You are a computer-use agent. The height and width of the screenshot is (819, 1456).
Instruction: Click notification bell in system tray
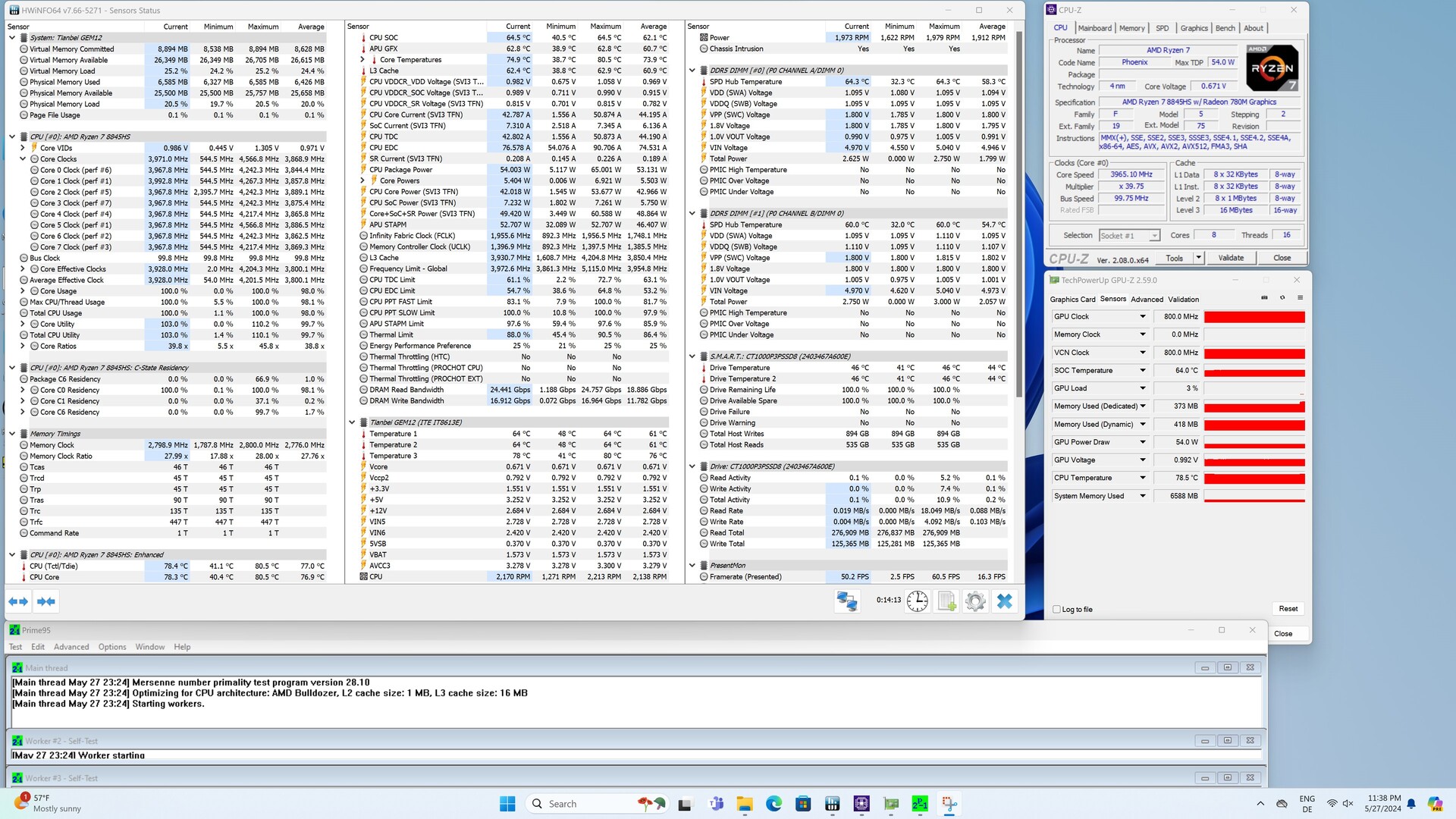pyautogui.click(x=1411, y=804)
